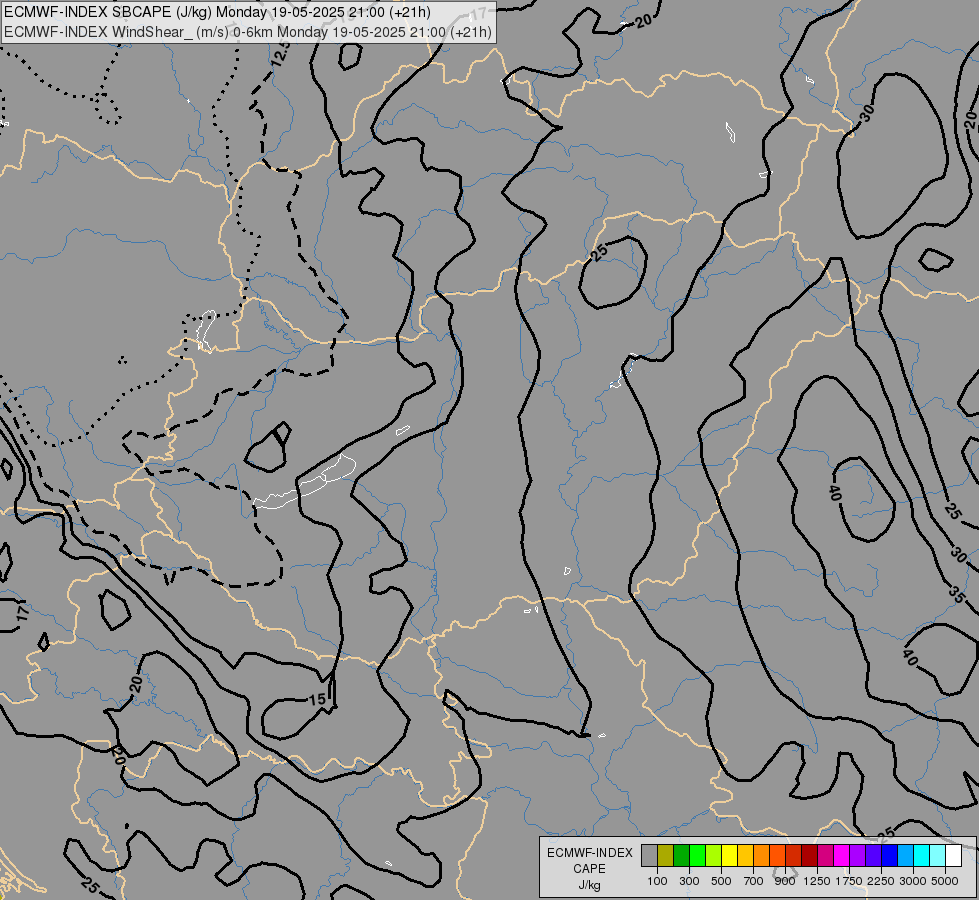Viewport: 979px width, 900px height.
Task: Click the legend value label 1250
Action: pos(817,881)
